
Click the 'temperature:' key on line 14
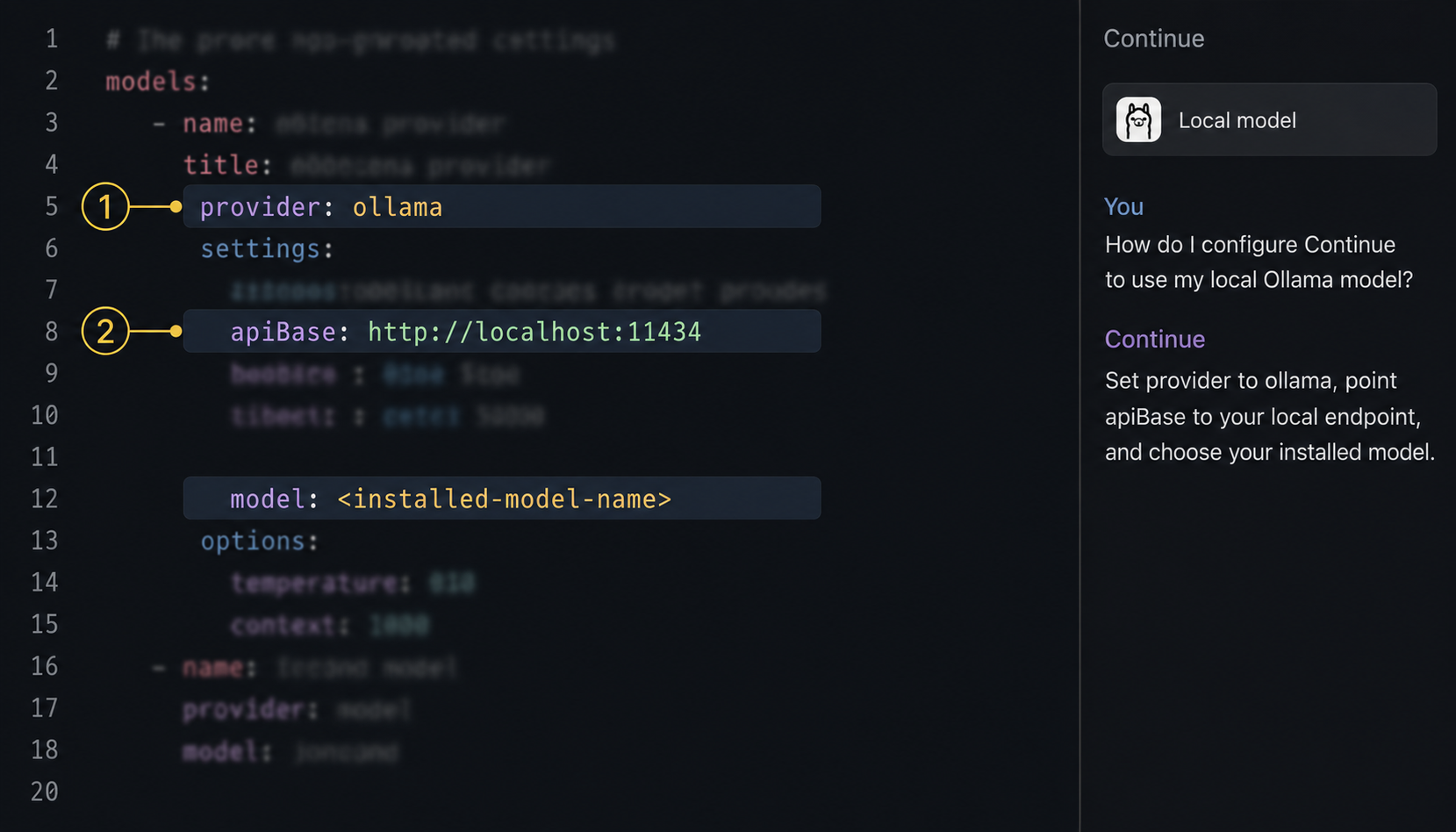pos(320,583)
